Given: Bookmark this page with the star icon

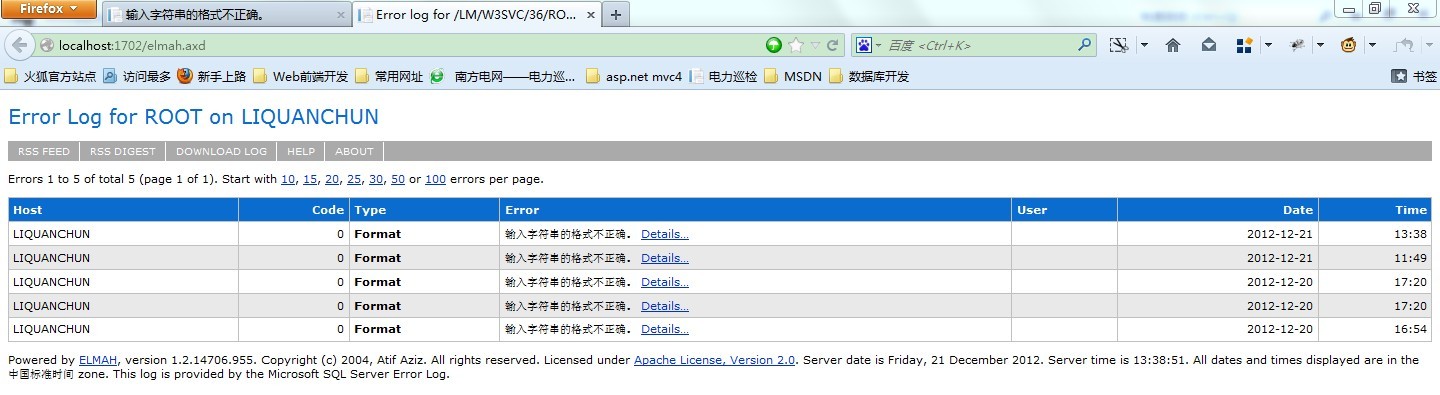Looking at the screenshot, I should coord(796,45).
